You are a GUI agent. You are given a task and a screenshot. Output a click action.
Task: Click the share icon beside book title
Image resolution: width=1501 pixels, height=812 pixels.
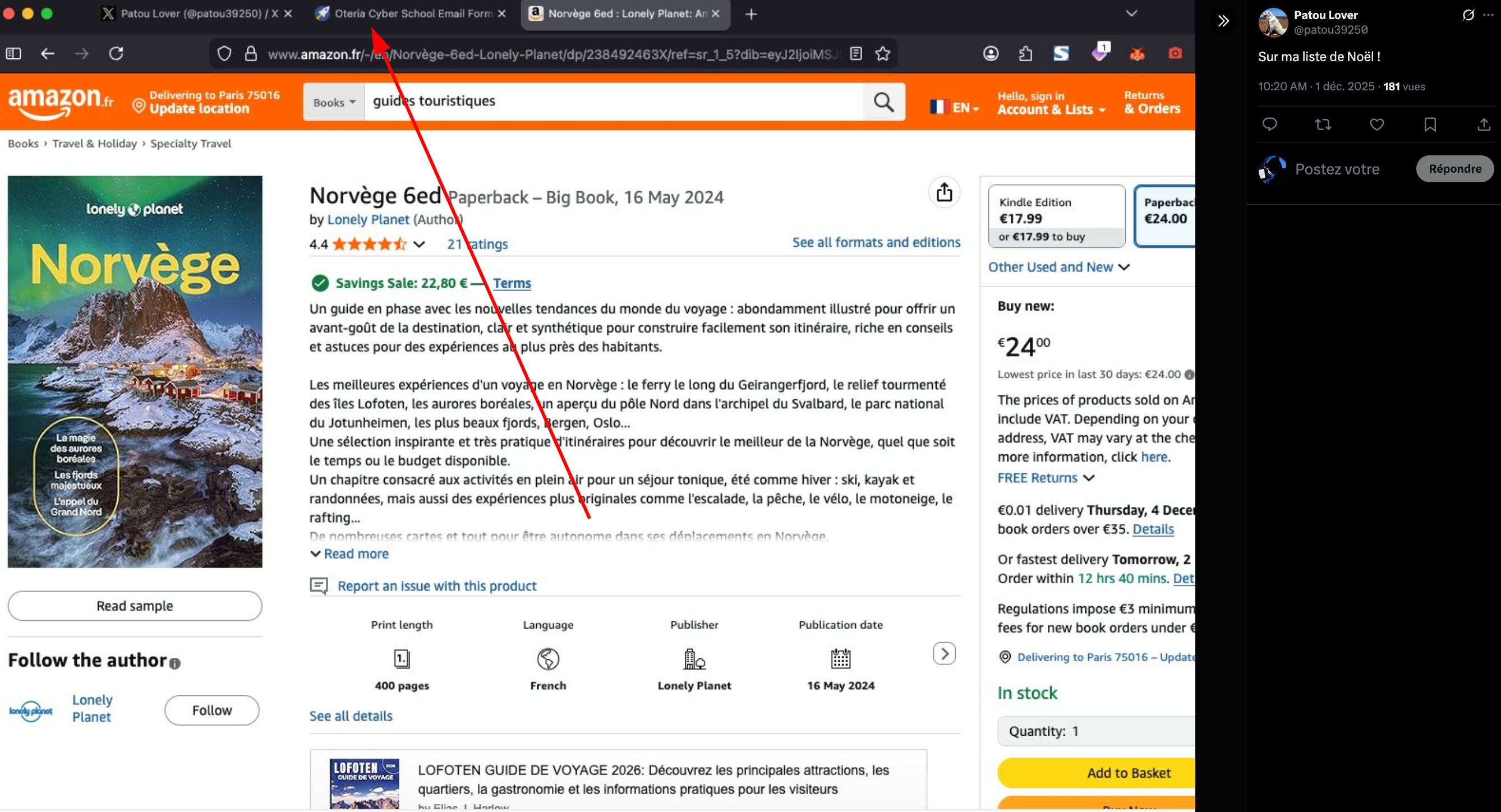coord(944,192)
